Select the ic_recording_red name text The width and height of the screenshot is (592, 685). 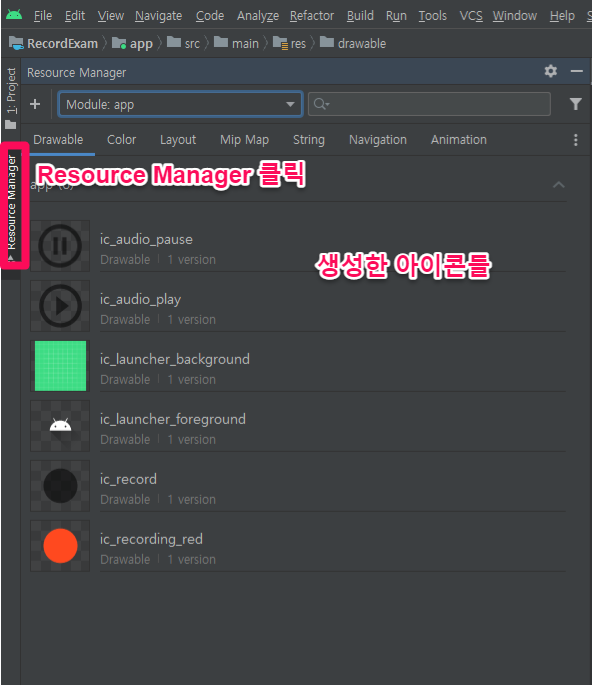(151, 539)
